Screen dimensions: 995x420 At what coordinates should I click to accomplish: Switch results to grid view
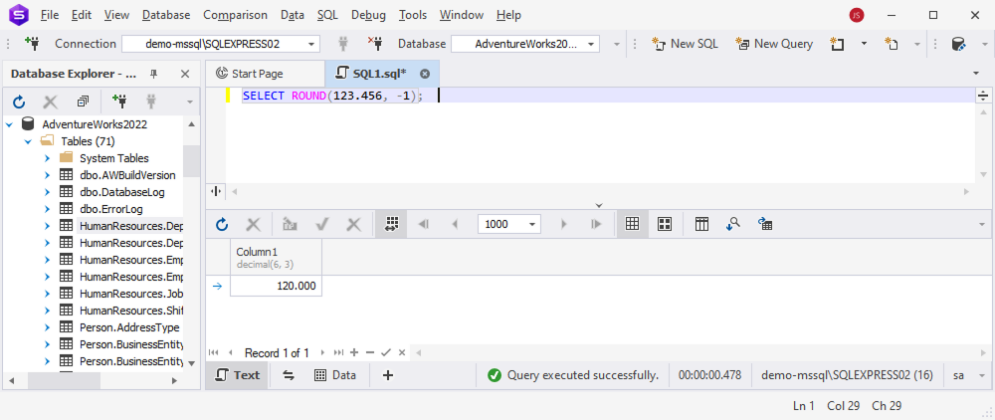(x=632, y=225)
